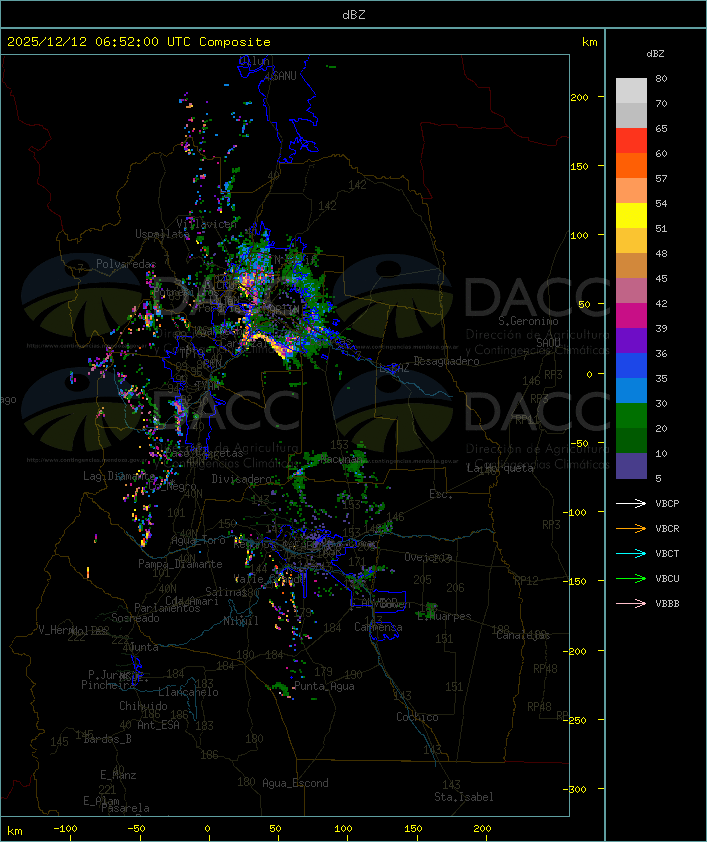Click the Punta_Agua place label on map
The width and height of the screenshot is (707, 842).
point(324,686)
